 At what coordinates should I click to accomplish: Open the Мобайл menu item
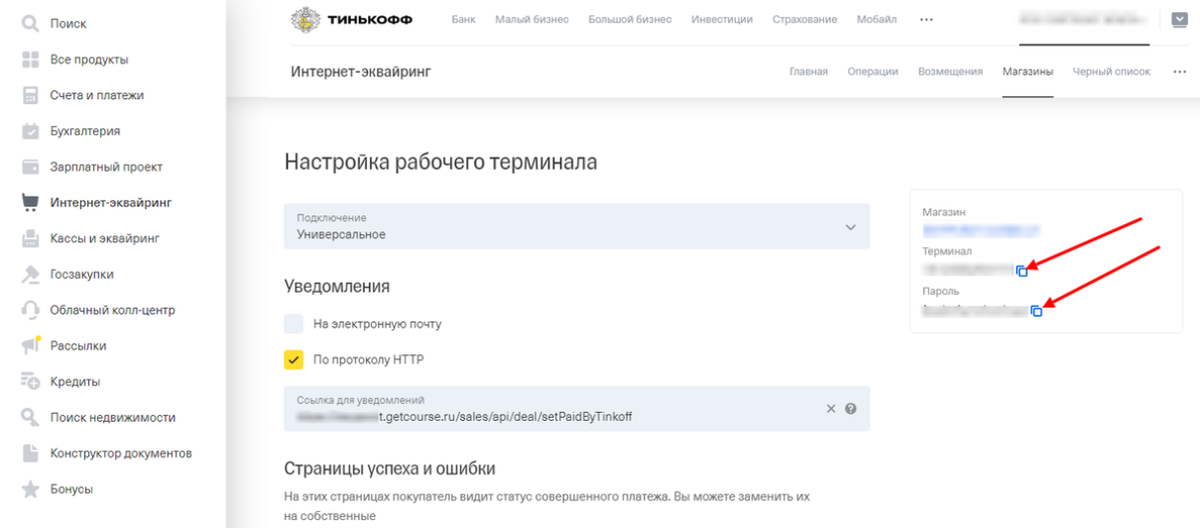point(877,19)
